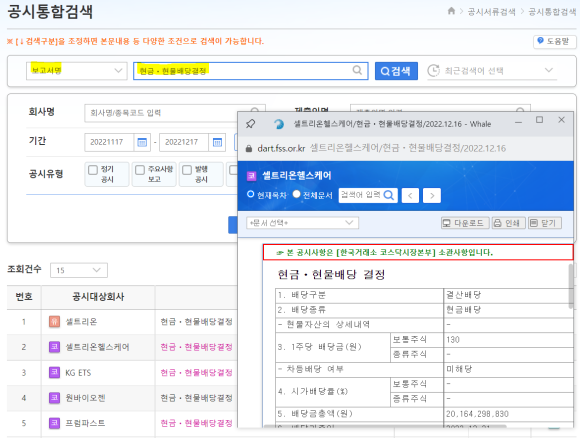This screenshot has height=438, width=580.
Task: Click the 20,164,298,830 value in the popup table
Action: (477, 414)
